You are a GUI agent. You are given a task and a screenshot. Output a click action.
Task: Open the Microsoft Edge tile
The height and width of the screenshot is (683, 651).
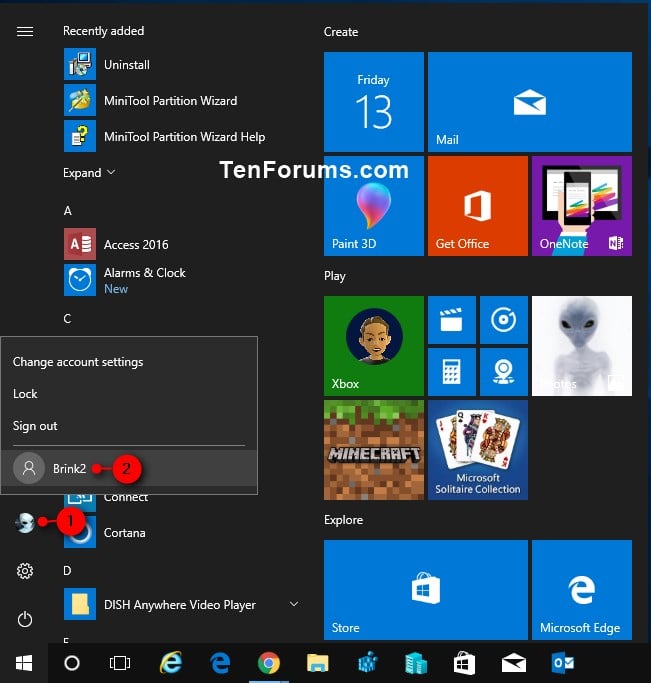click(582, 590)
